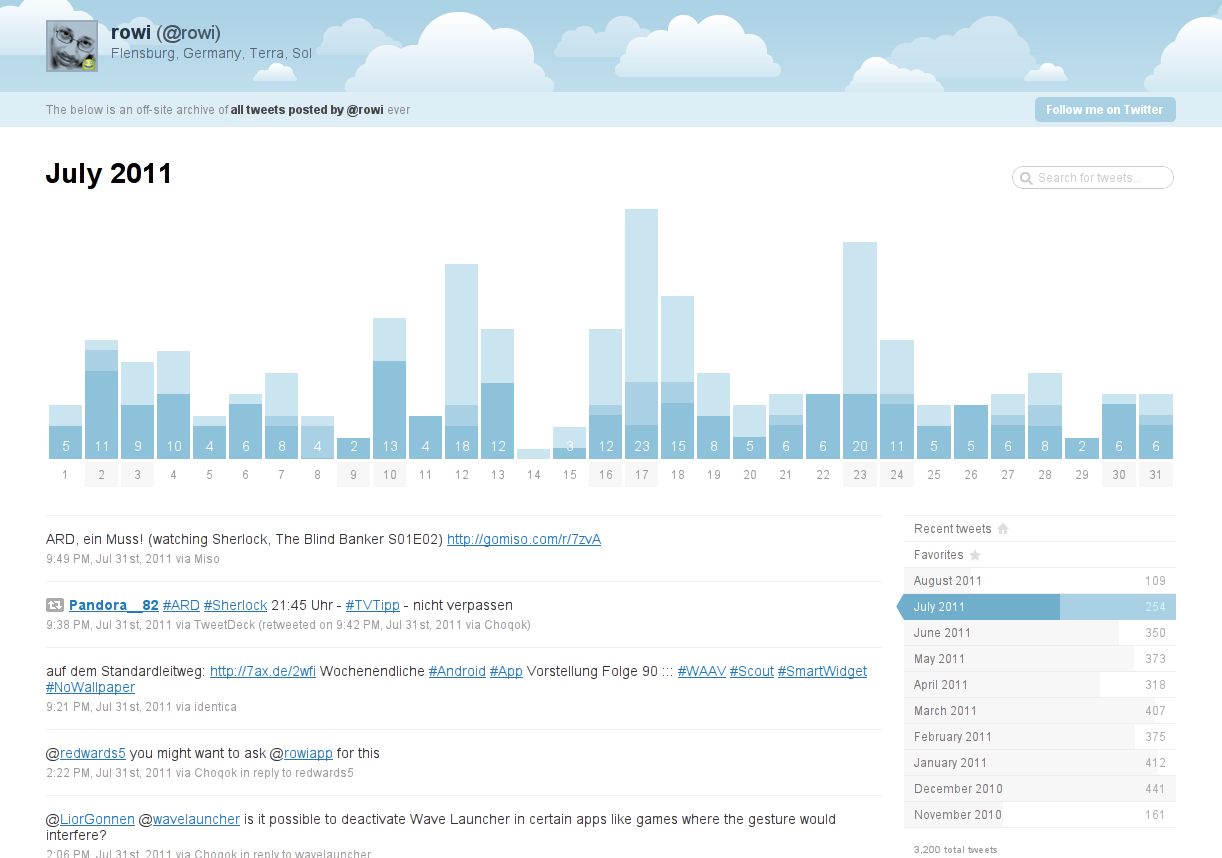Choose the day 12 bar with 18 tweets
The width and height of the screenshot is (1222, 858).
(x=461, y=362)
